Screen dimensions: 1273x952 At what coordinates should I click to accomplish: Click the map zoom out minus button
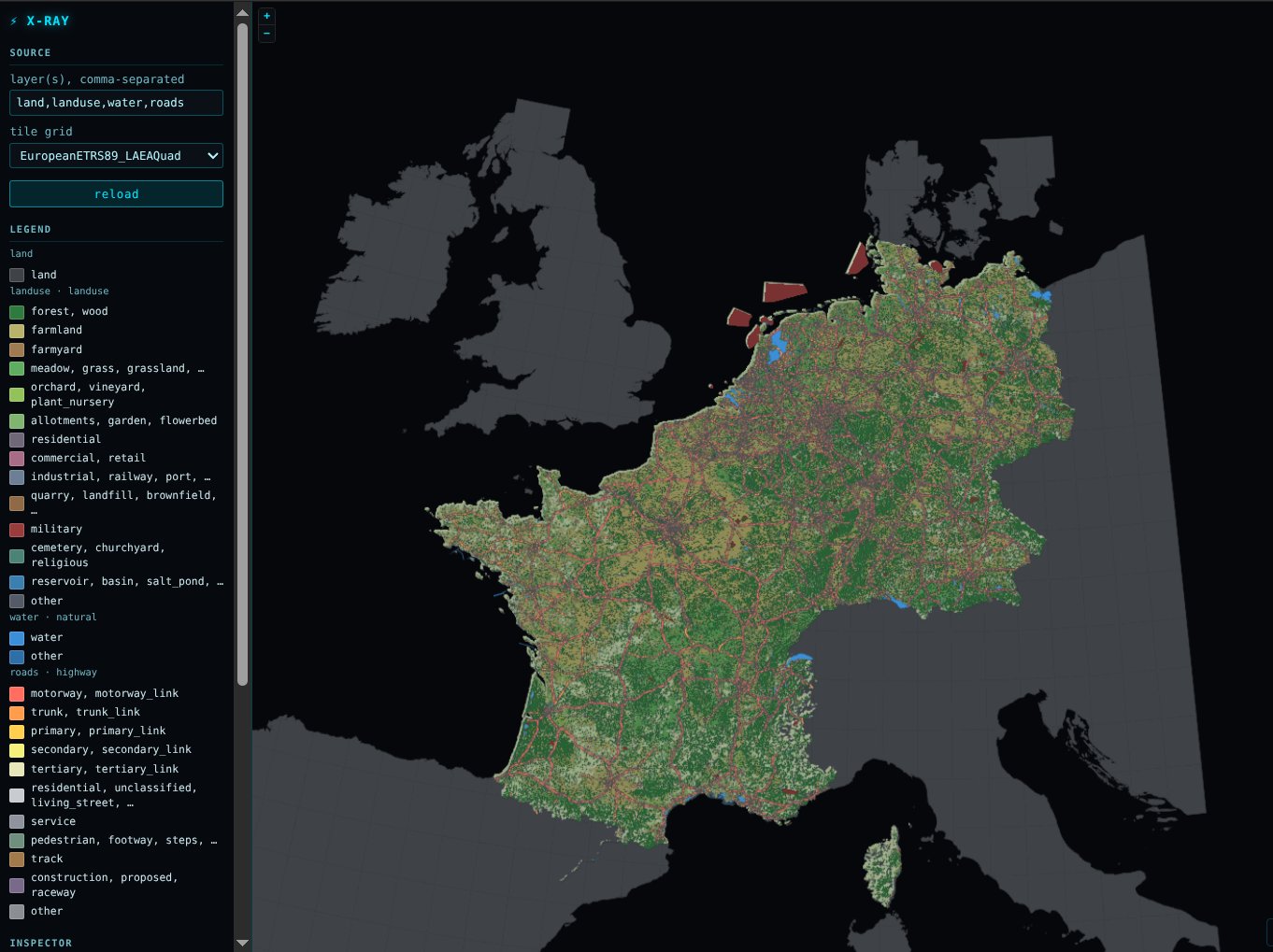[x=266, y=34]
